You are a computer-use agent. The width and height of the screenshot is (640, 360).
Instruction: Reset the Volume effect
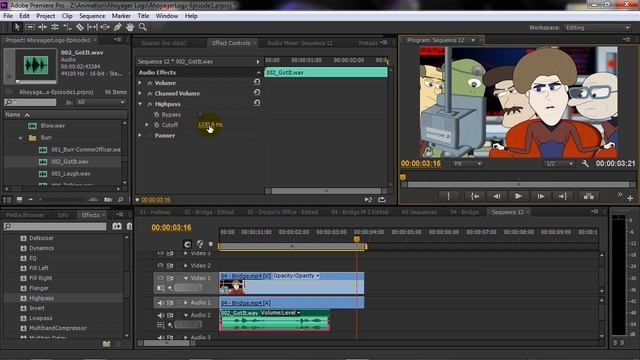257,82
